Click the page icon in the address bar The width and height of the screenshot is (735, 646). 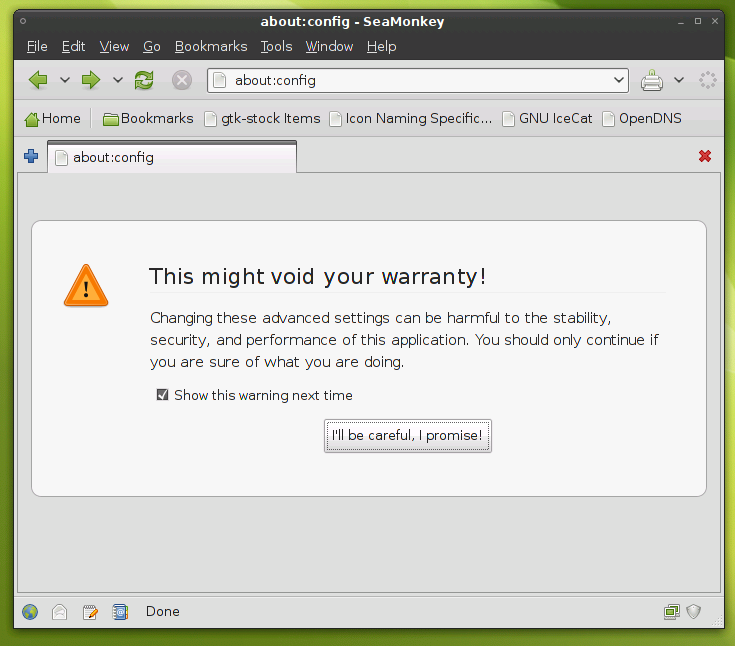point(219,80)
